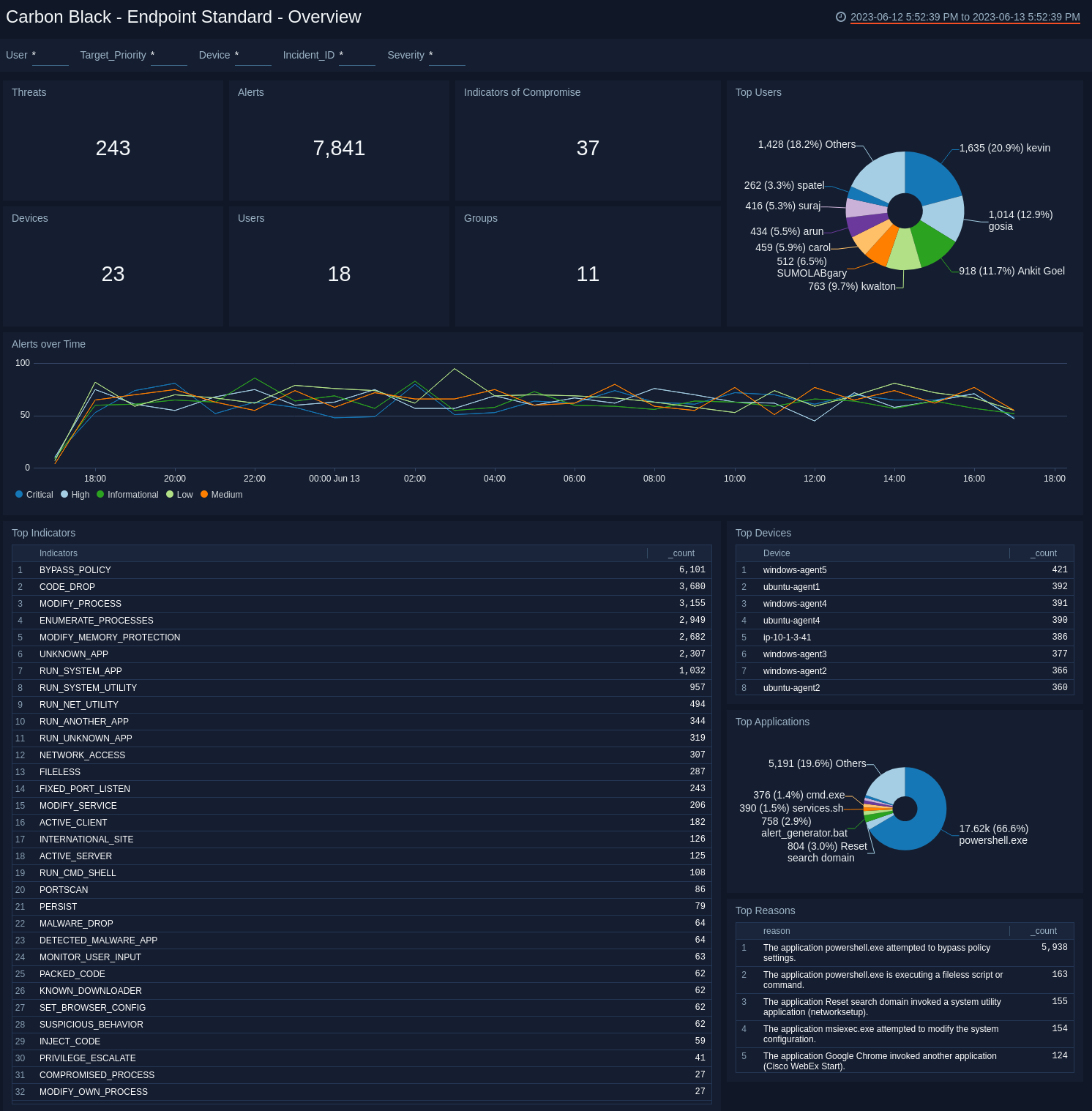This screenshot has width=1092, height=1111.
Task: Click the Severity filter field
Action: (447, 57)
